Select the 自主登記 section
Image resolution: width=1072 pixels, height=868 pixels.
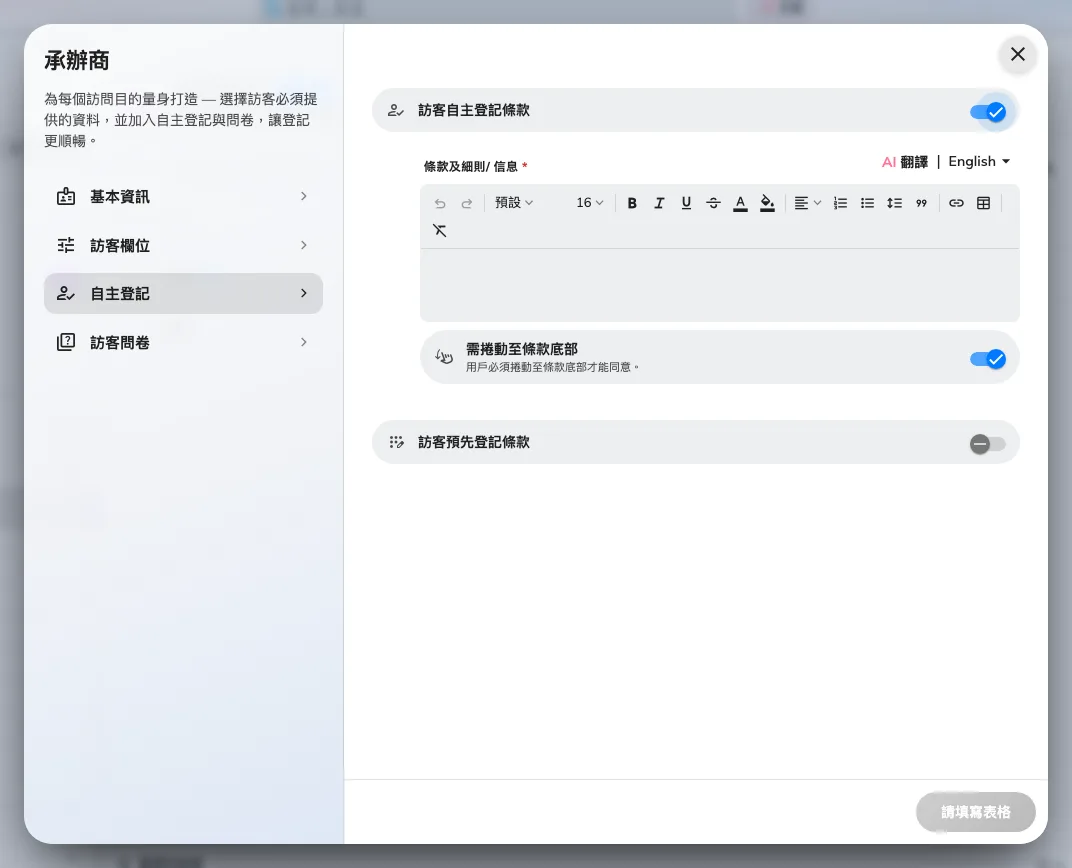click(183, 294)
